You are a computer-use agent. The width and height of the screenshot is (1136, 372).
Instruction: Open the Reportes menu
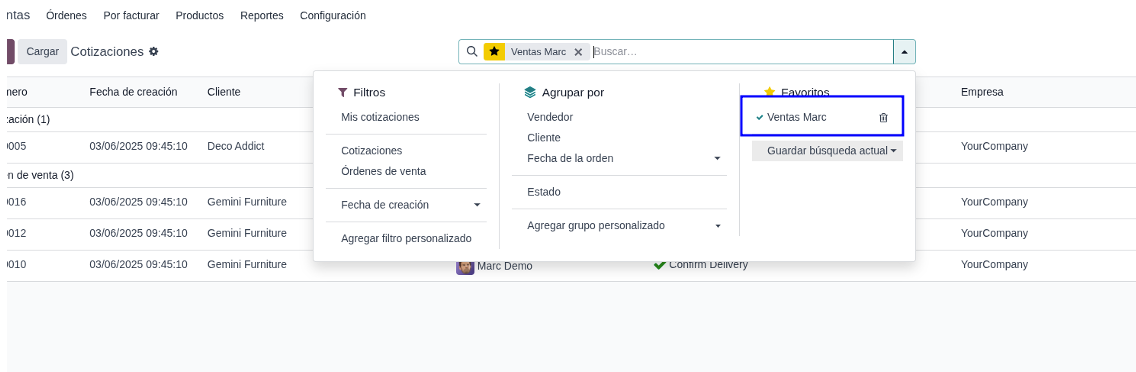[x=262, y=15]
